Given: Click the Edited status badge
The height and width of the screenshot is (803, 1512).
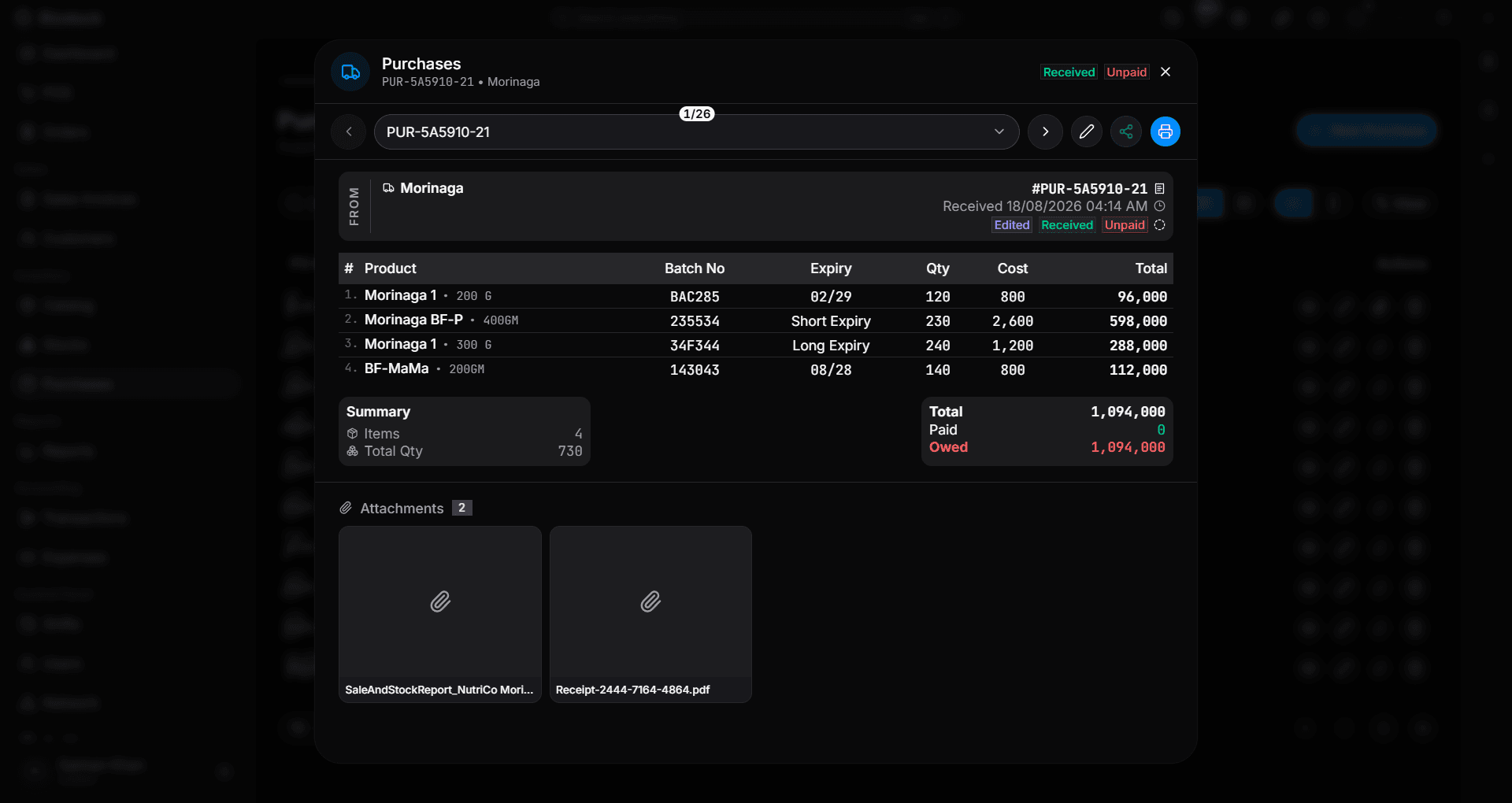Looking at the screenshot, I should click(1012, 225).
